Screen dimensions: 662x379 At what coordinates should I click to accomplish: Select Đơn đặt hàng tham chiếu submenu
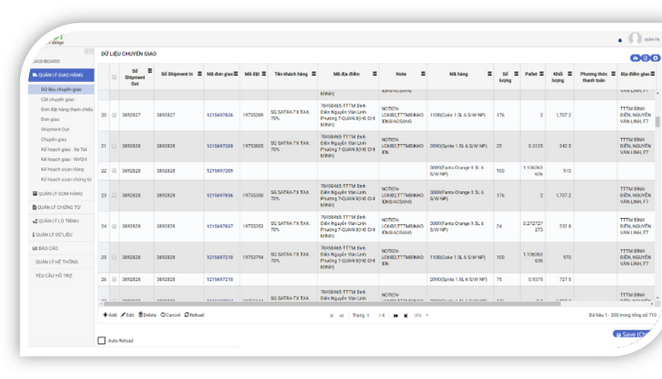point(67,109)
